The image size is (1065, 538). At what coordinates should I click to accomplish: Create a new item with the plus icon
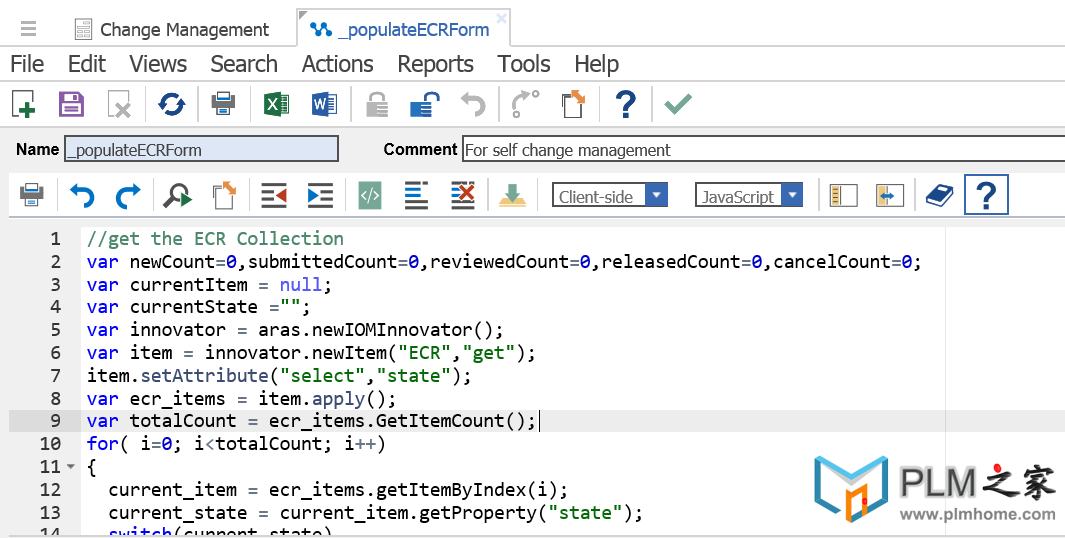[24, 104]
